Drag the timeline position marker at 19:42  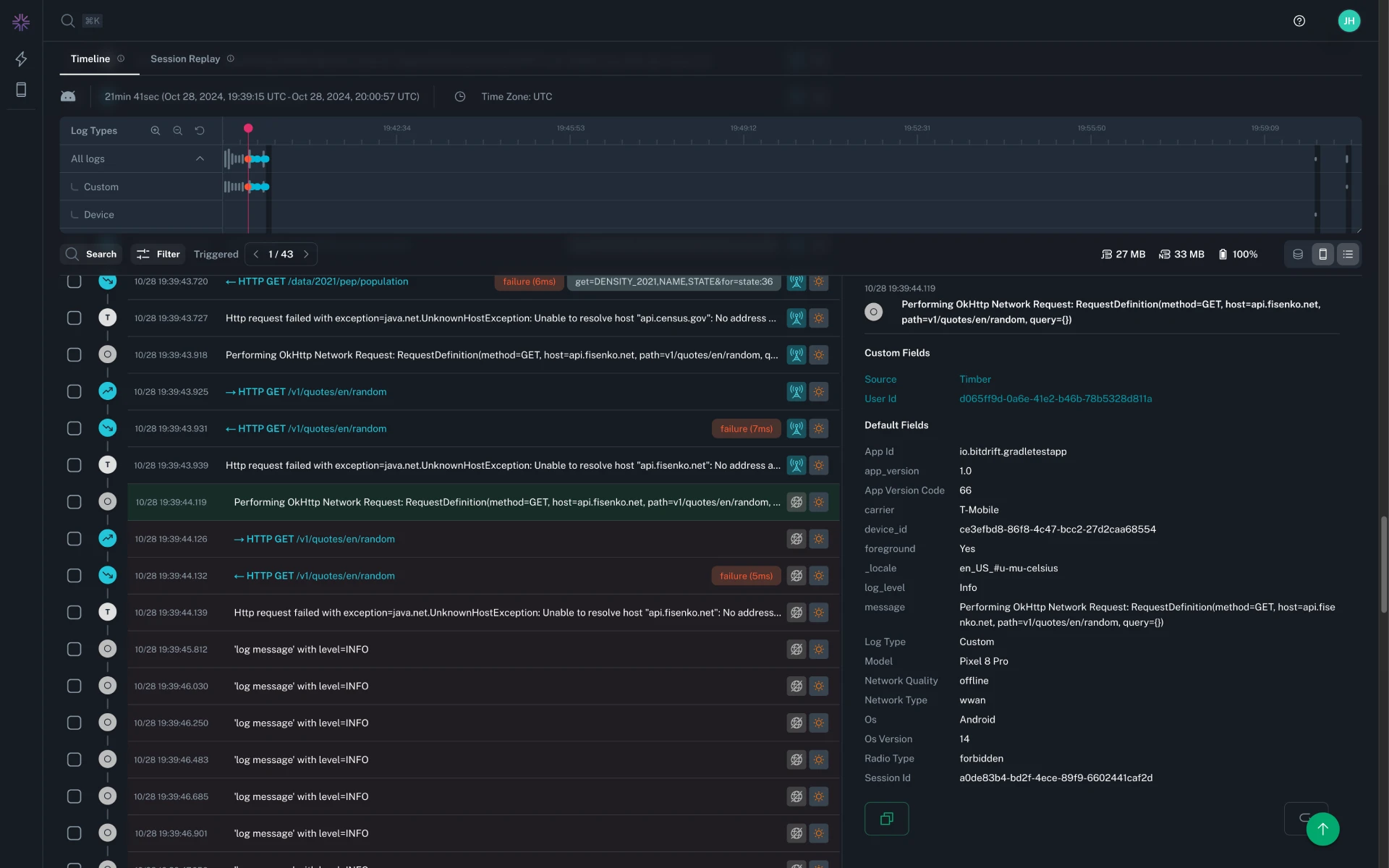(248, 128)
